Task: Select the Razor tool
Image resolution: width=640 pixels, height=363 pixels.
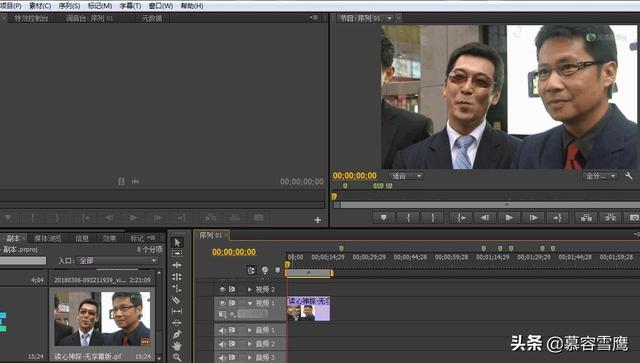Action: [x=177, y=300]
